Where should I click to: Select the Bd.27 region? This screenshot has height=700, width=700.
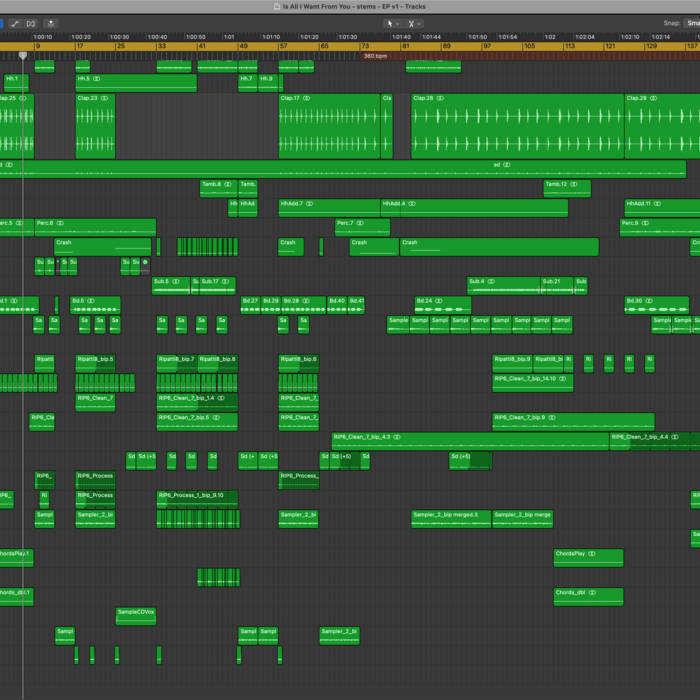[250, 305]
